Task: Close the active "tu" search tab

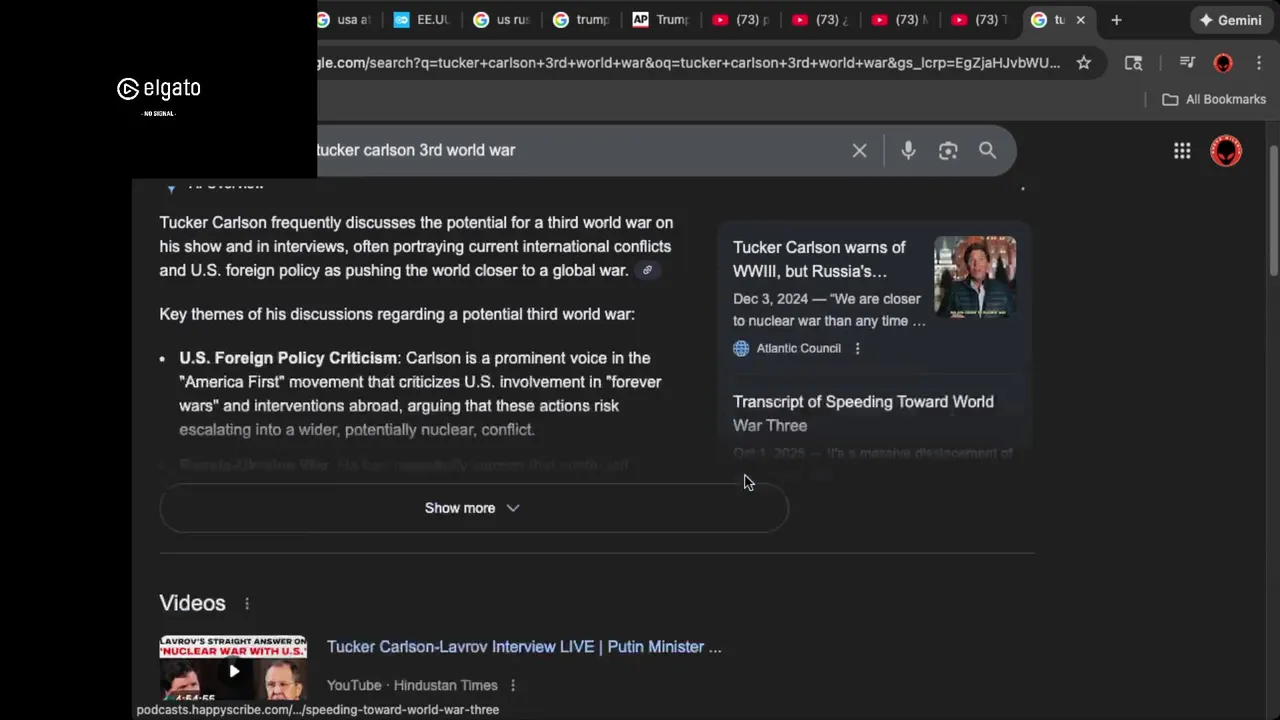Action: click(1080, 20)
